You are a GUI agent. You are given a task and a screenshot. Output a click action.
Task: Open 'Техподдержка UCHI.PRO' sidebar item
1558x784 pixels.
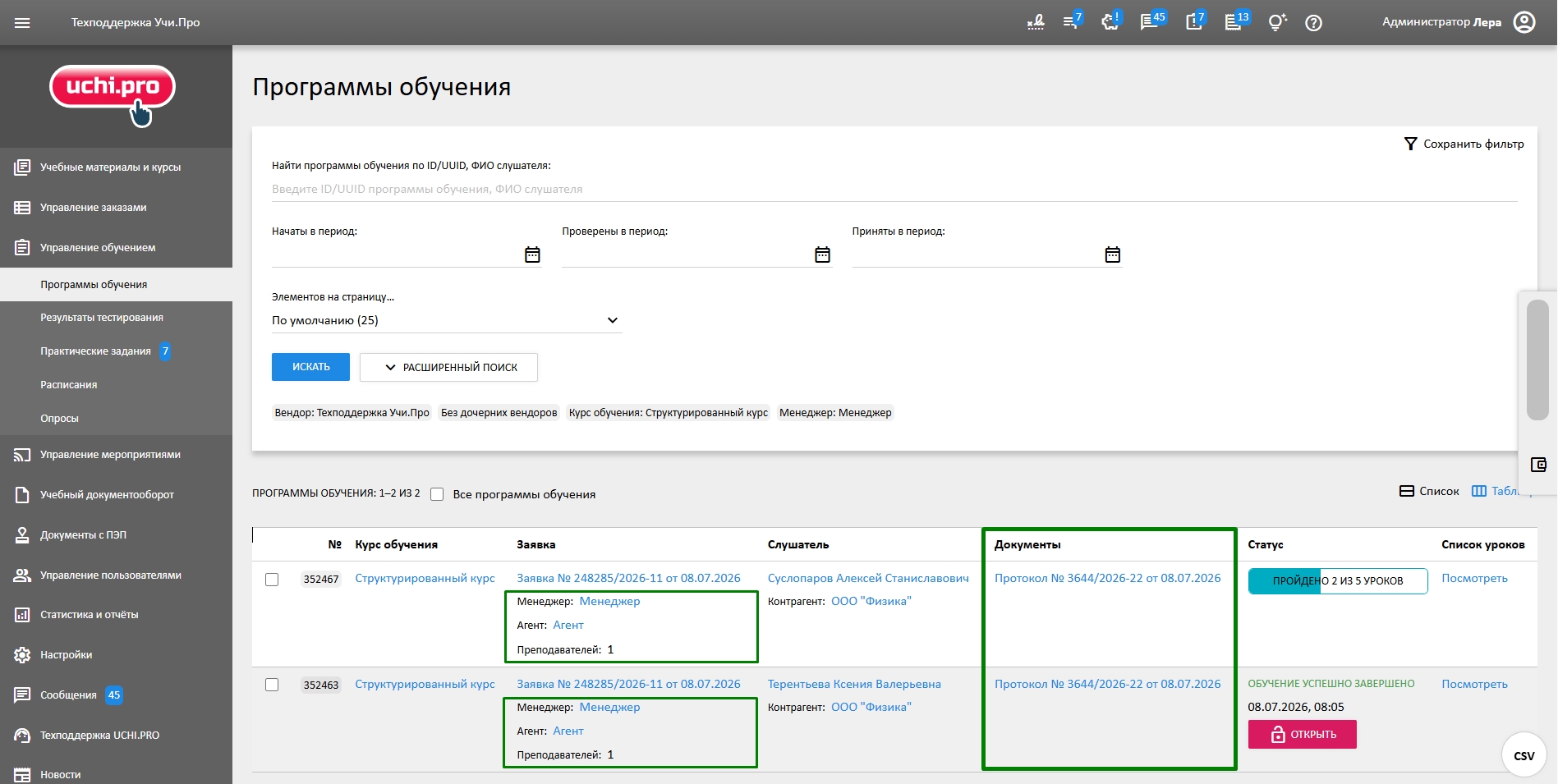pyautogui.click(x=116, y=736)
